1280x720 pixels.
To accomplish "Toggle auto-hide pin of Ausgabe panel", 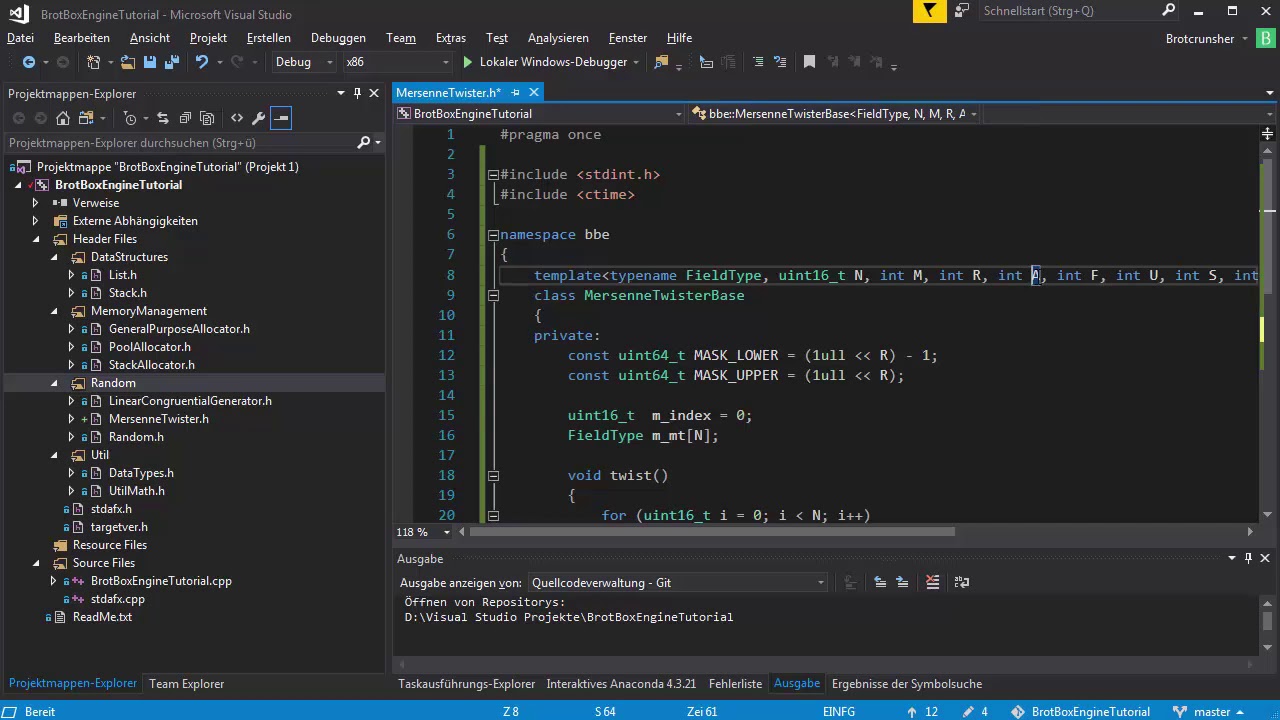I will click(1248, 558).
